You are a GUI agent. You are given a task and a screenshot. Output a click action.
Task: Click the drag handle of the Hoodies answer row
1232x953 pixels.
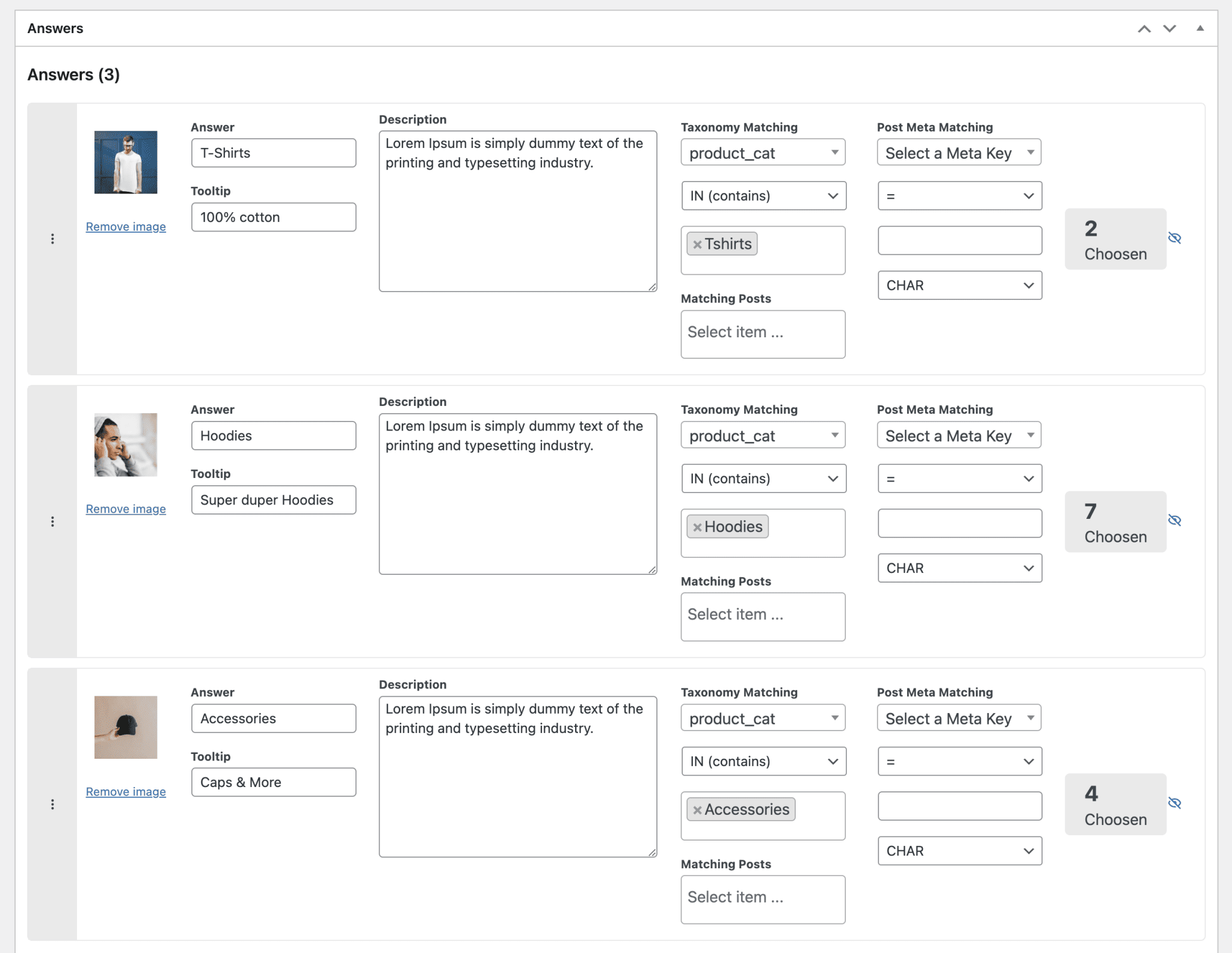point(52,521)
